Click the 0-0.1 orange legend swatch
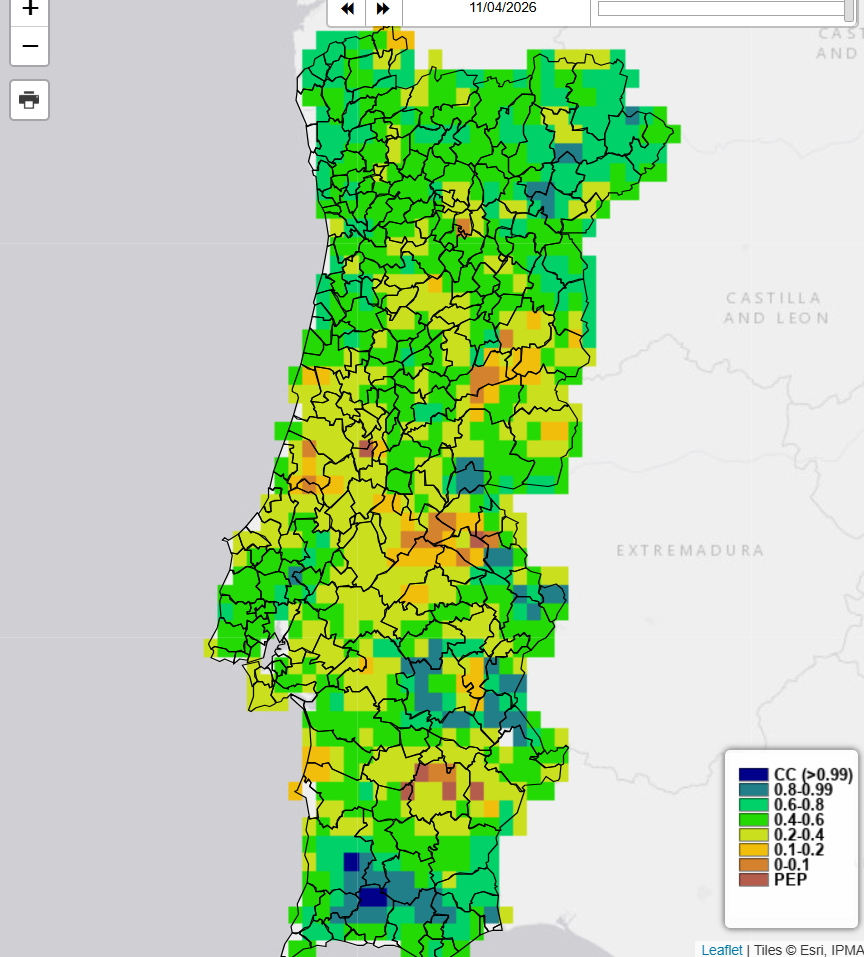 pyautogui.click(x=753, y=865)
